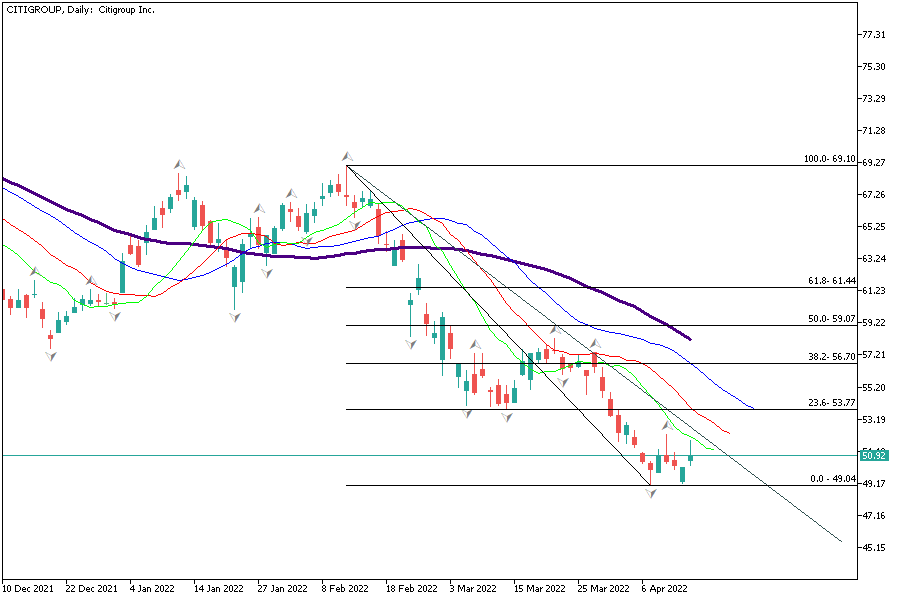The width and height of the screenshot is (900, 600).
Task: Click the 23.6- 53.77 Fibonacci level label
Action: [829, 404]
